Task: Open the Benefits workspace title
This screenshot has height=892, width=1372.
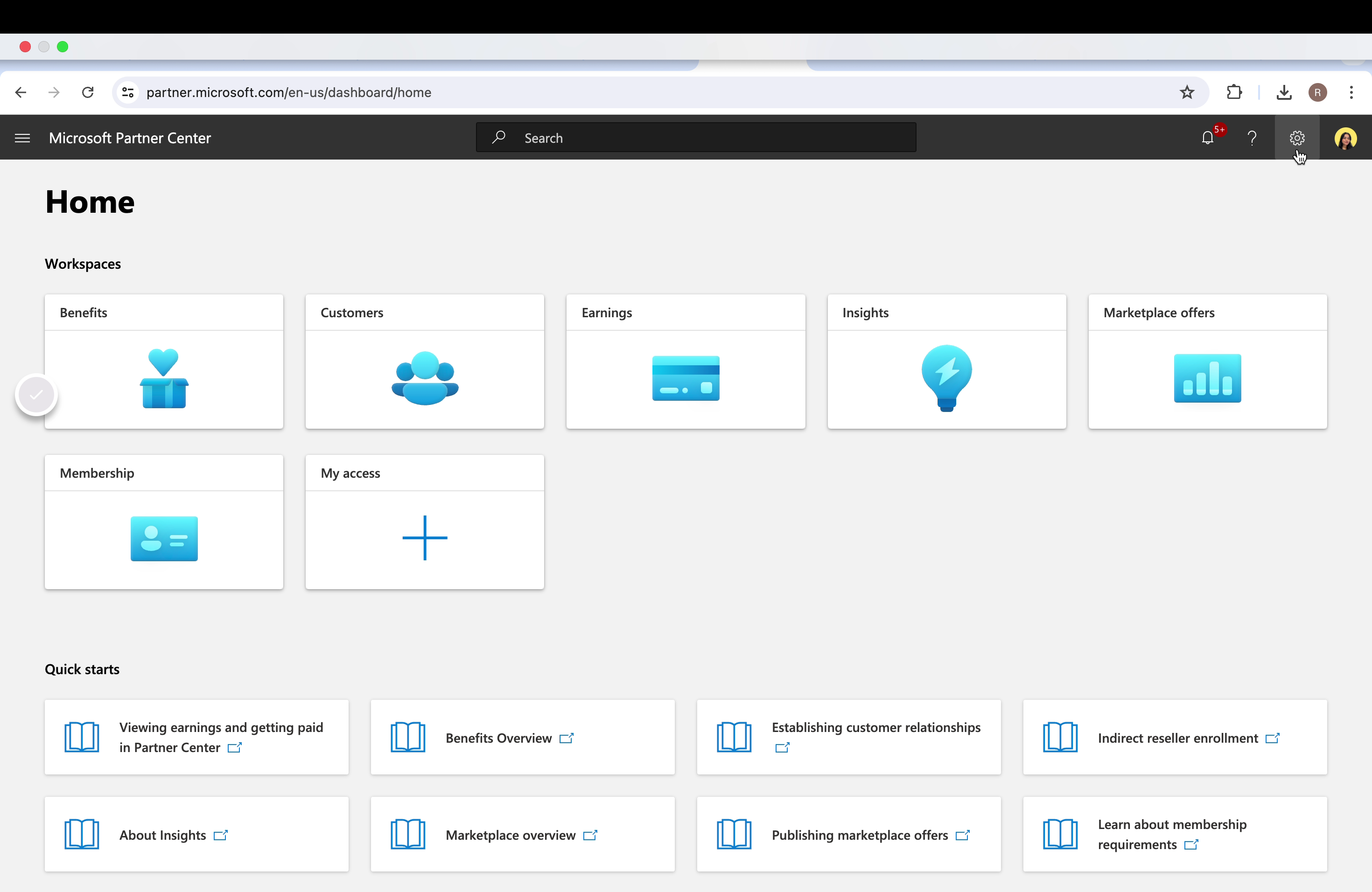Action: click(84, 312)
